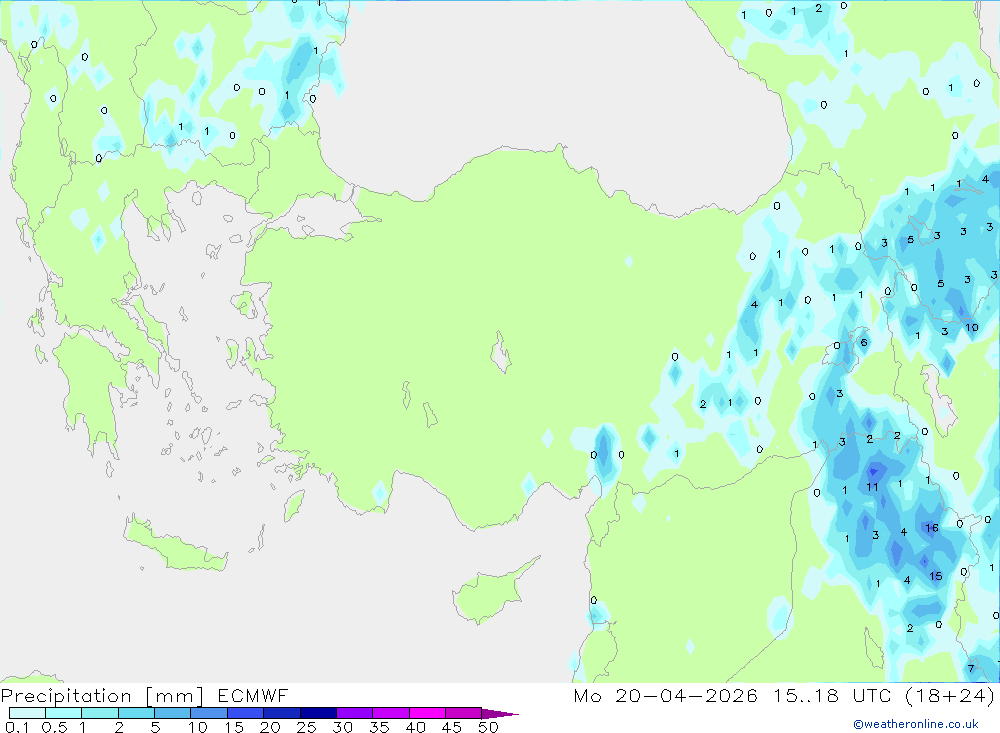Click the 'ECMWF' model label
1000x733 pixels.
click(253, 695)
